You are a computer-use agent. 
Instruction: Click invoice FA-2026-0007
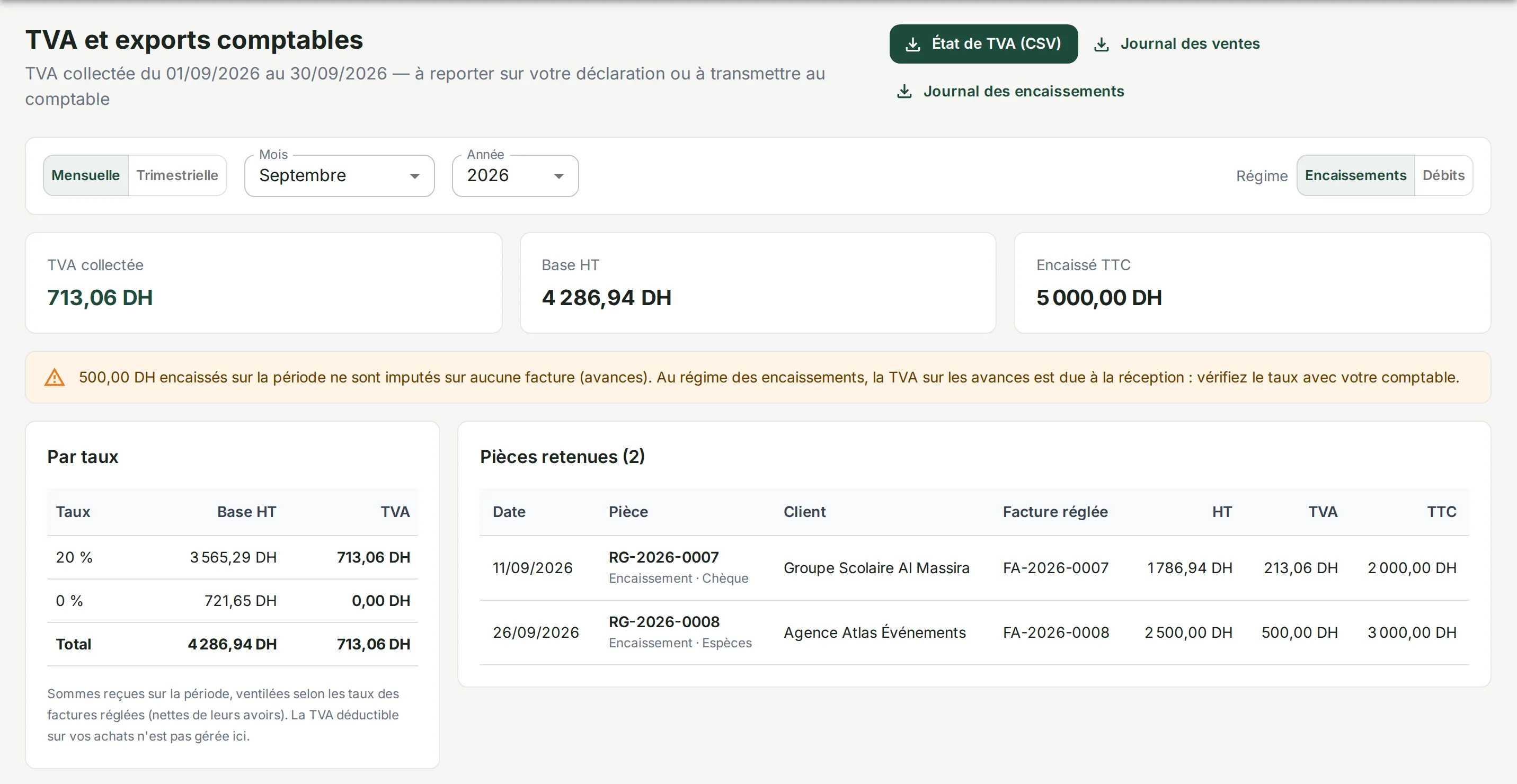click(x=1055, y=568)
